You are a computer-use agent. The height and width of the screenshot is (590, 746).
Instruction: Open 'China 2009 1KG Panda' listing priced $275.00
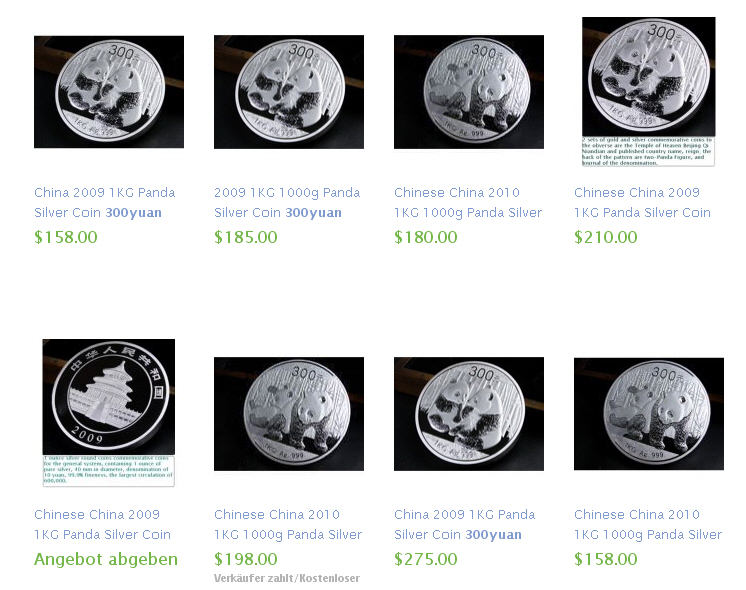click(x=465, y=524)
